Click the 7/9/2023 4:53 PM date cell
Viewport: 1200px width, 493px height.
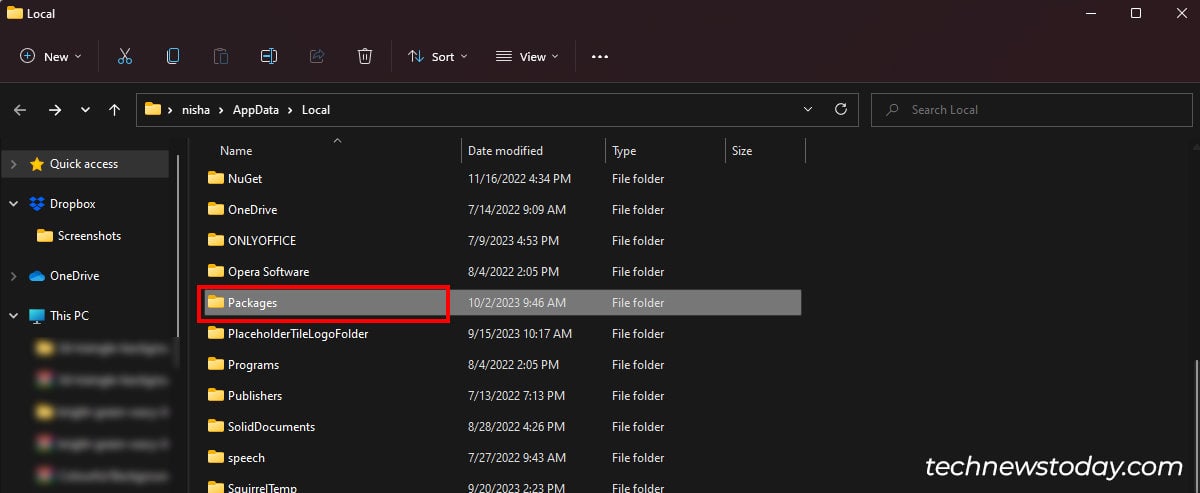[x=513, y=241]
